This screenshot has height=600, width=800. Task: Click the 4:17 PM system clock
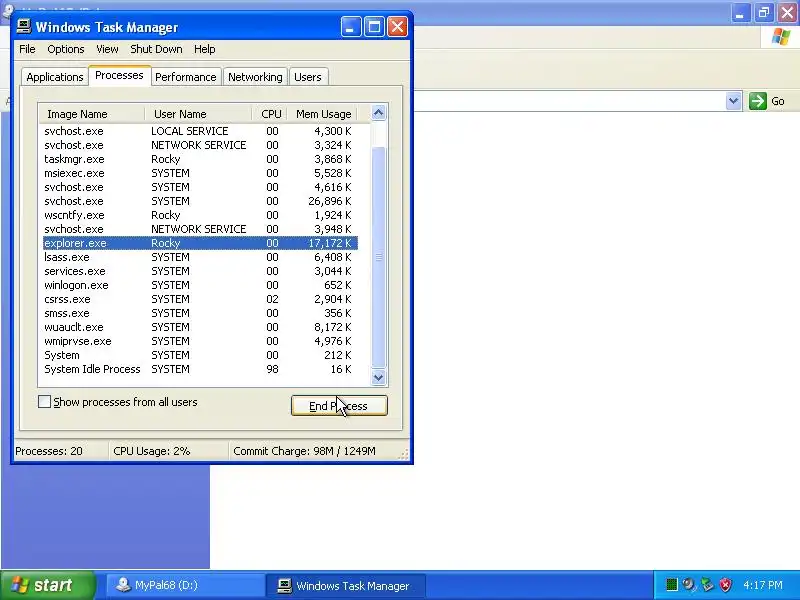(x=763, y=585)
